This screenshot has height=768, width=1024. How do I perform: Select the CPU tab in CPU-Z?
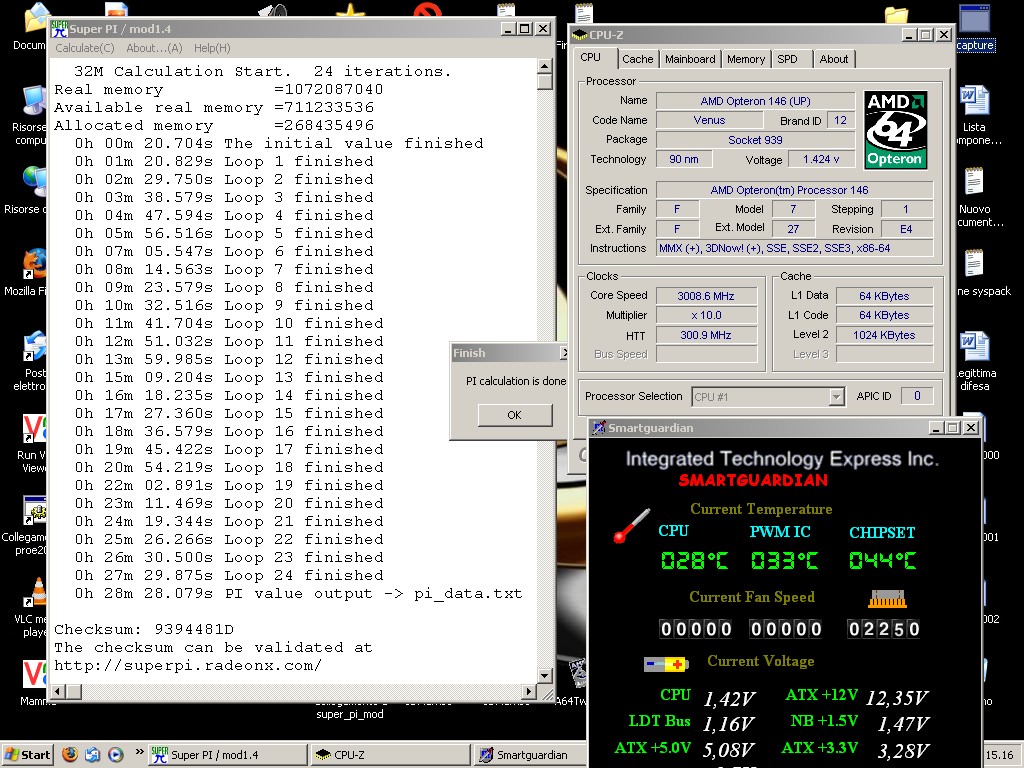click(594, 57)
